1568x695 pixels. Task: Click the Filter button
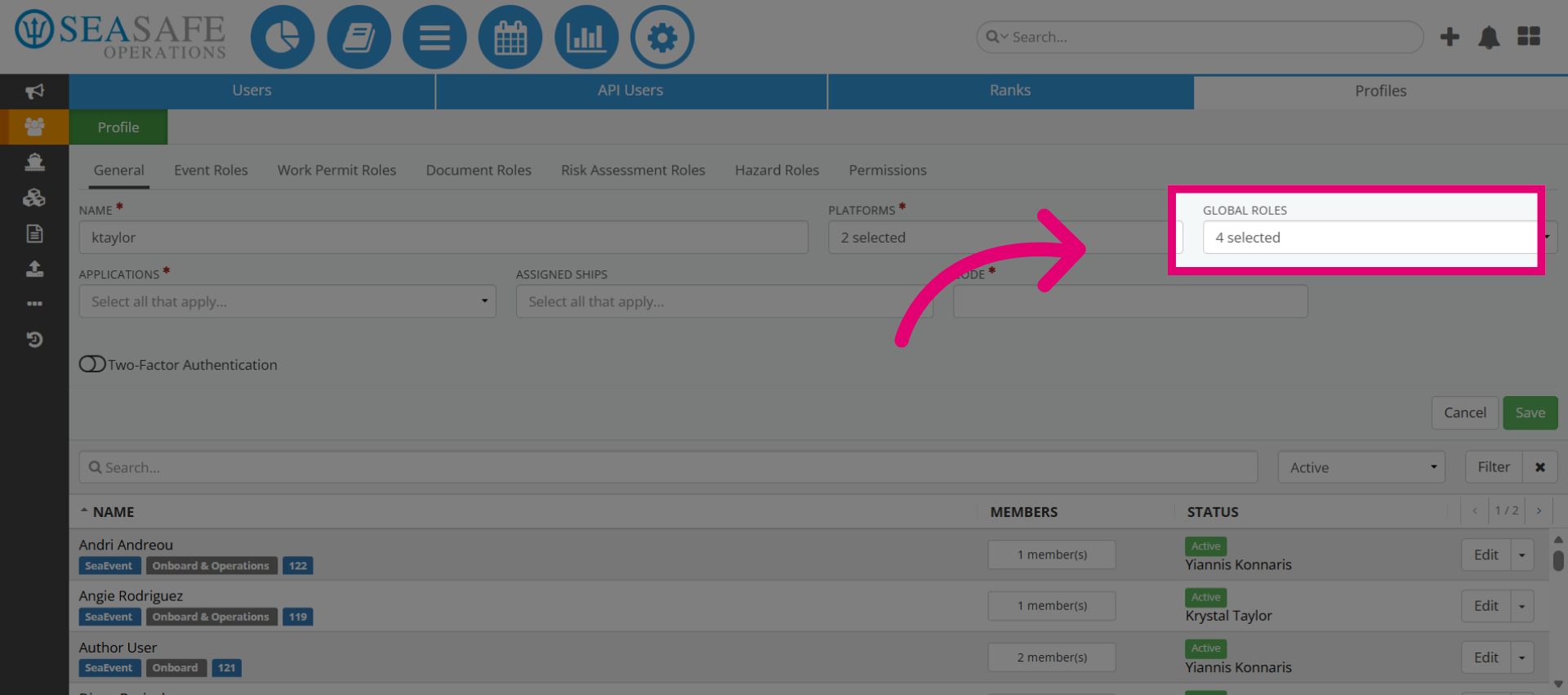point(1494,467)
